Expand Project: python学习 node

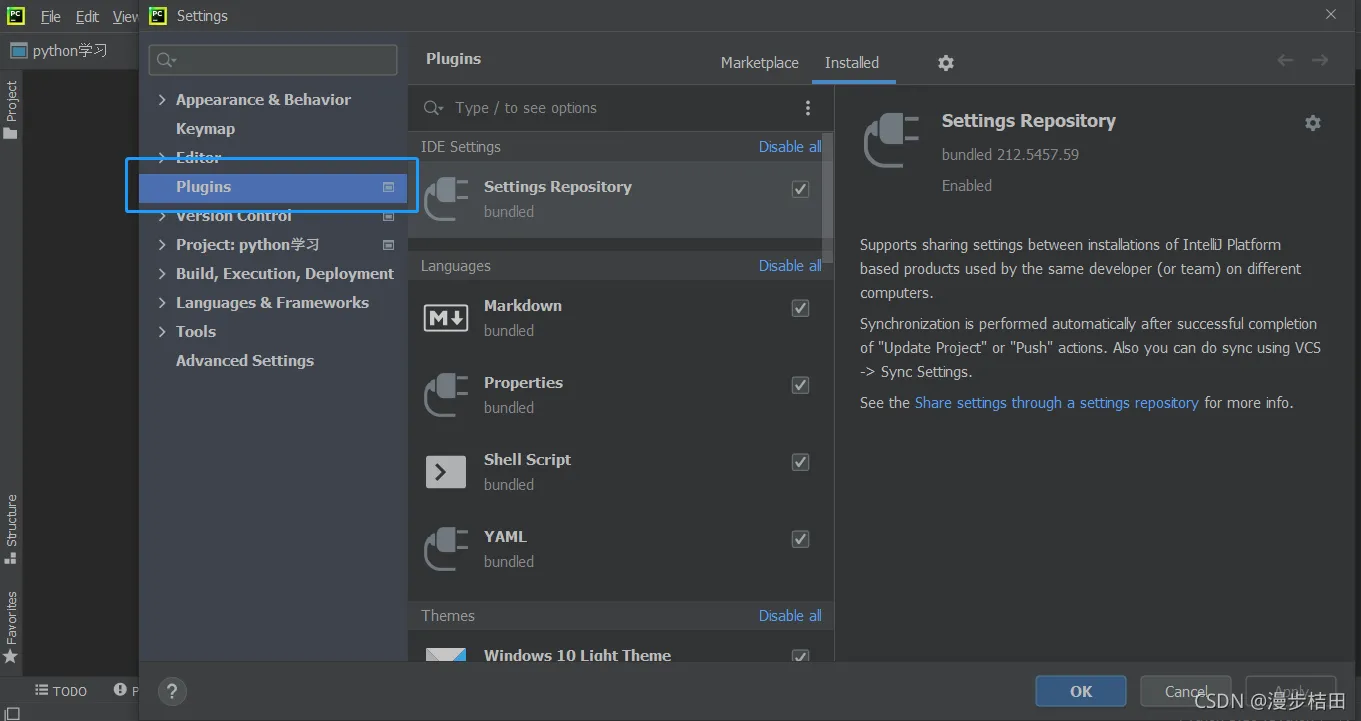click(x=162, y=245)
